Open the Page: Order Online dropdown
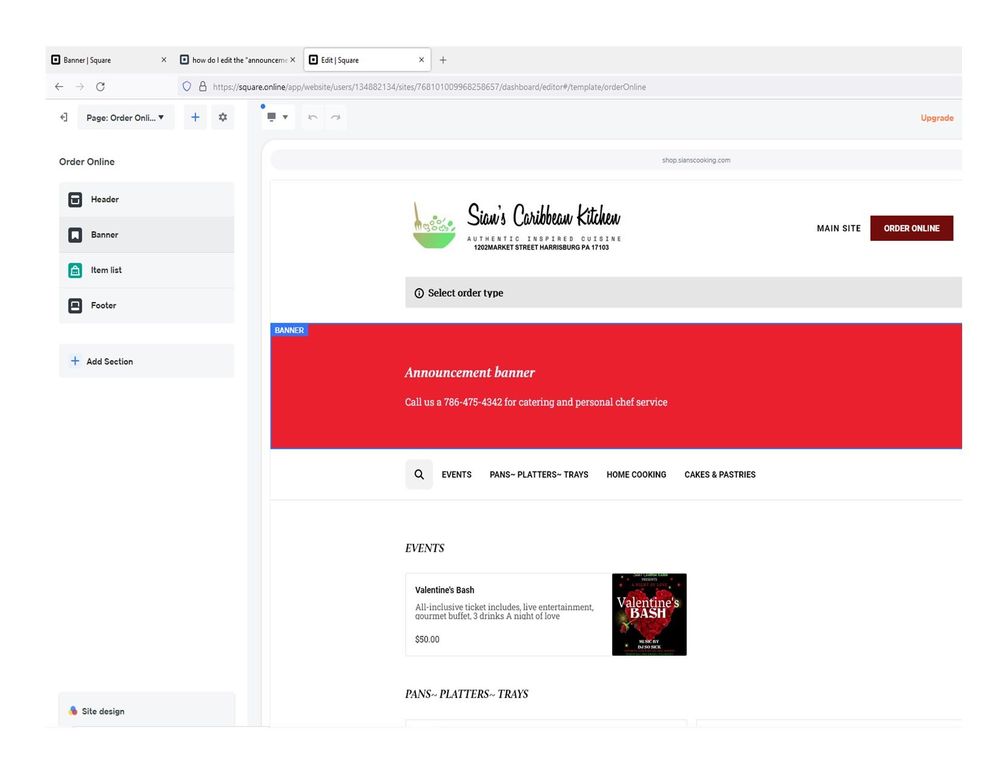The image size is (999, 772). click(125, 118)
